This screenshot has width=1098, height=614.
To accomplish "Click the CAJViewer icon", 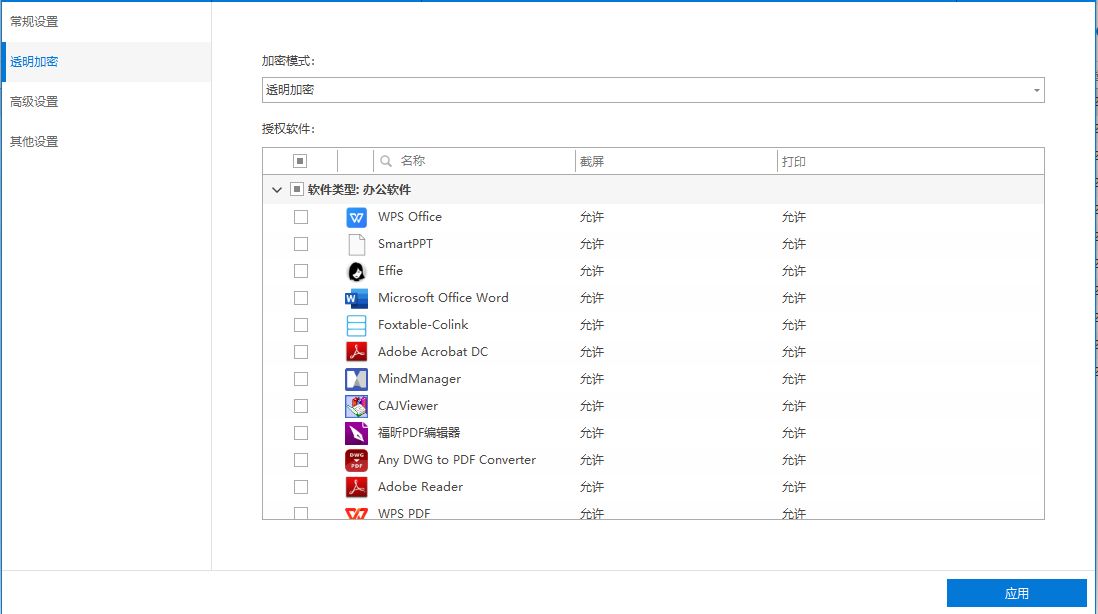I will (356, 406).
